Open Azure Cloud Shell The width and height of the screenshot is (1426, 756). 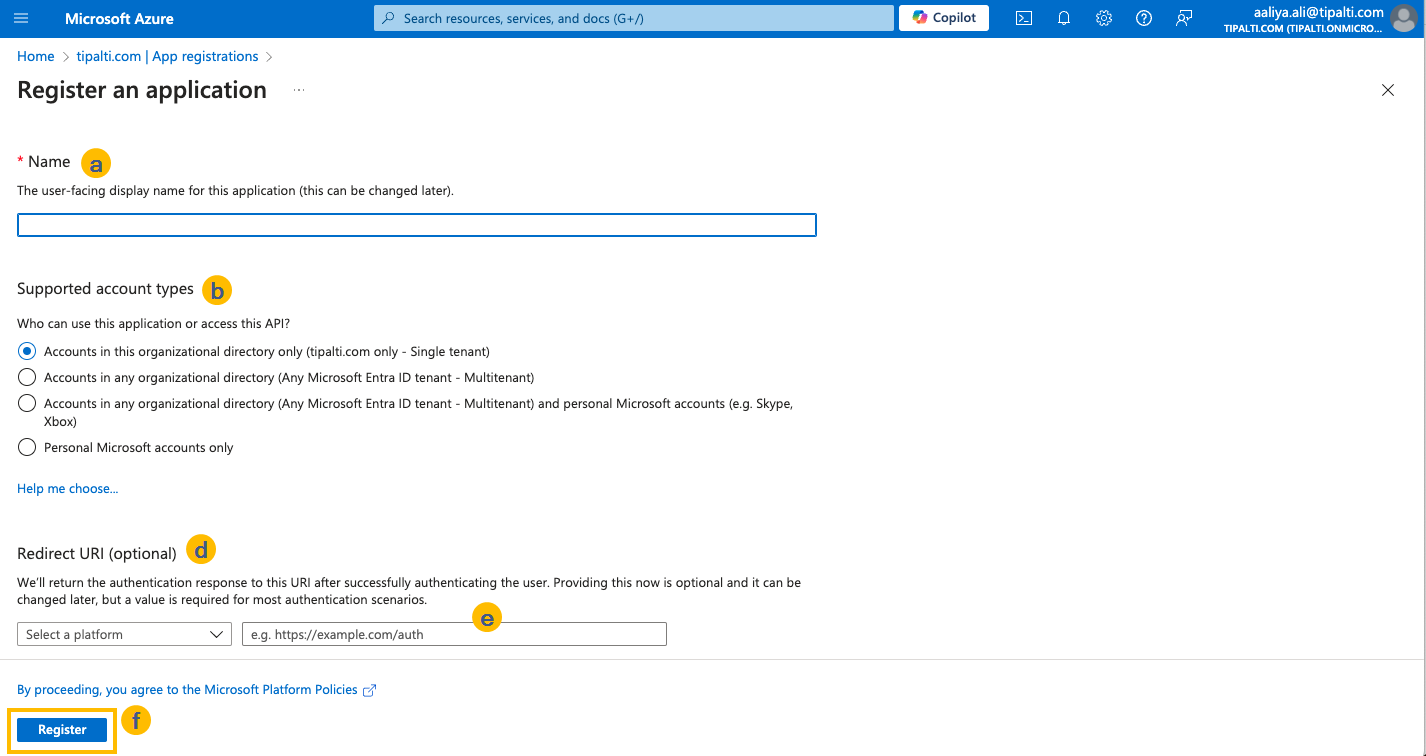[x=1023, y=17]
